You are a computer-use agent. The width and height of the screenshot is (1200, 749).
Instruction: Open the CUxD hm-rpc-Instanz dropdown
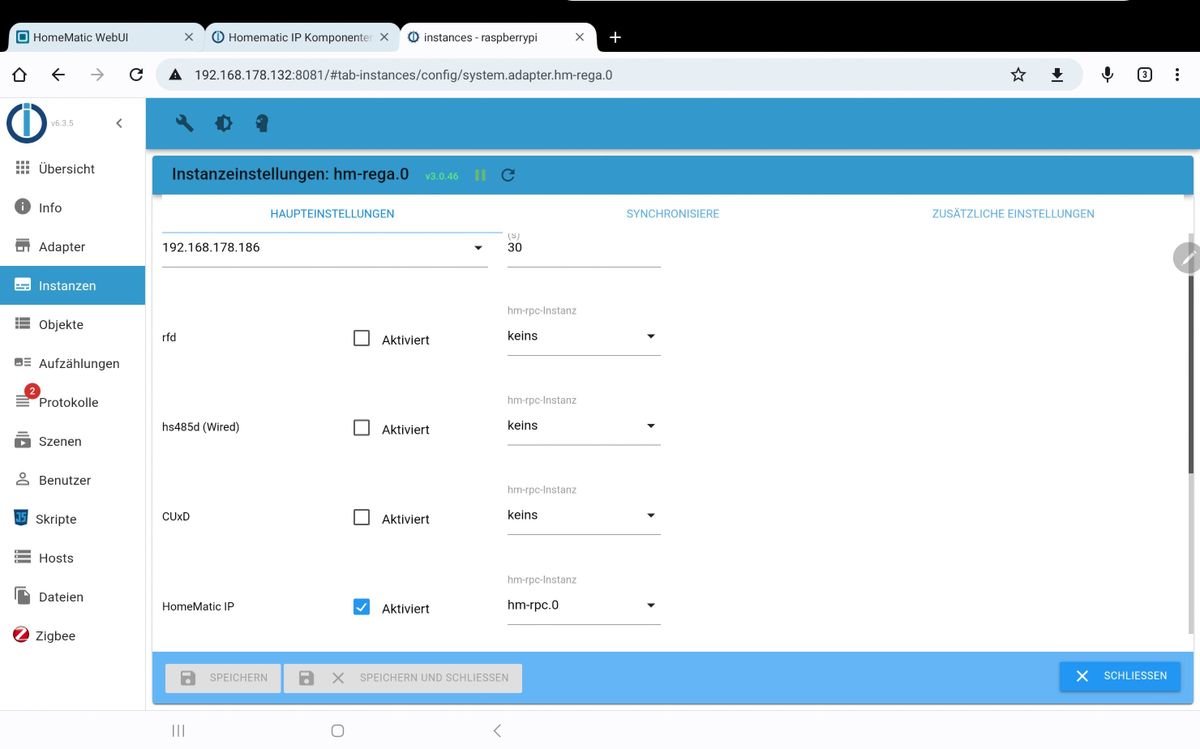[x=584, y=516]
